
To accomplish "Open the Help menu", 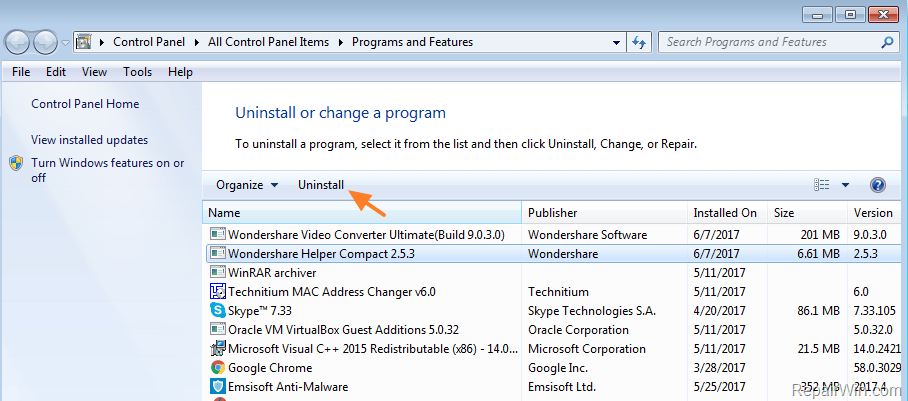I will [180, 72].
